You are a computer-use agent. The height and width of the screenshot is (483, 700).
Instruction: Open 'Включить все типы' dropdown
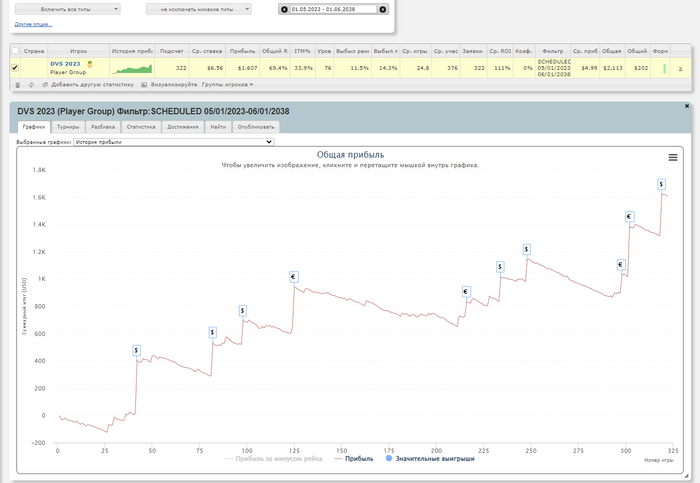pos(67,9)
